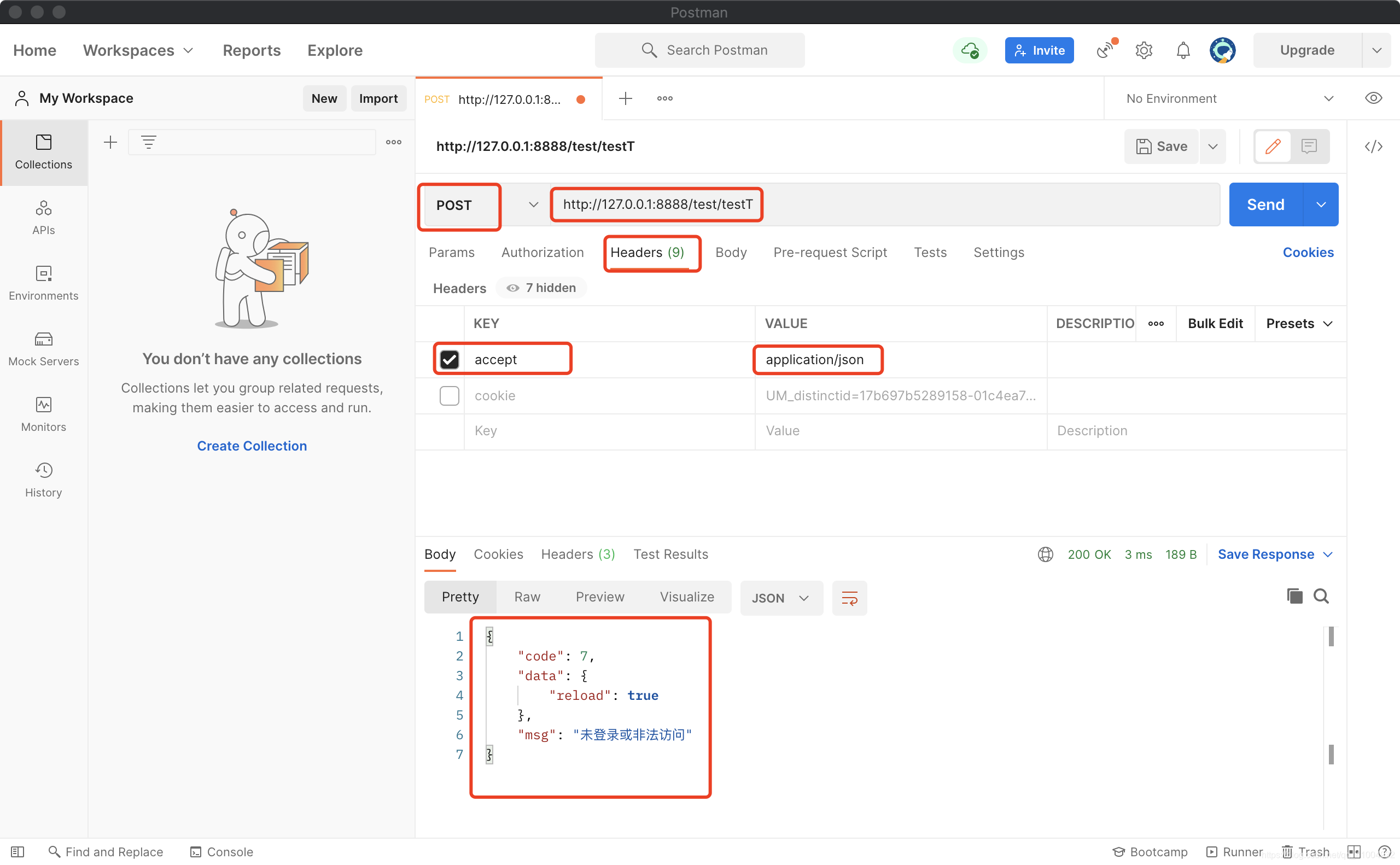
Task: Switch to the Body request tab
Action: [x=731, y=252]
